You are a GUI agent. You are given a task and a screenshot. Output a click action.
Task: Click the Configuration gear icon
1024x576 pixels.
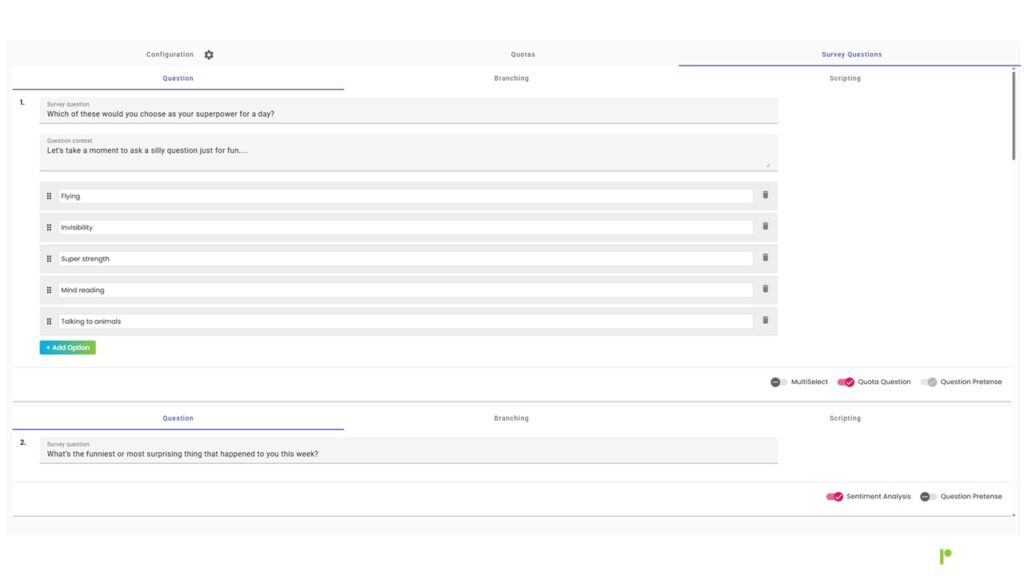point(209,55)
